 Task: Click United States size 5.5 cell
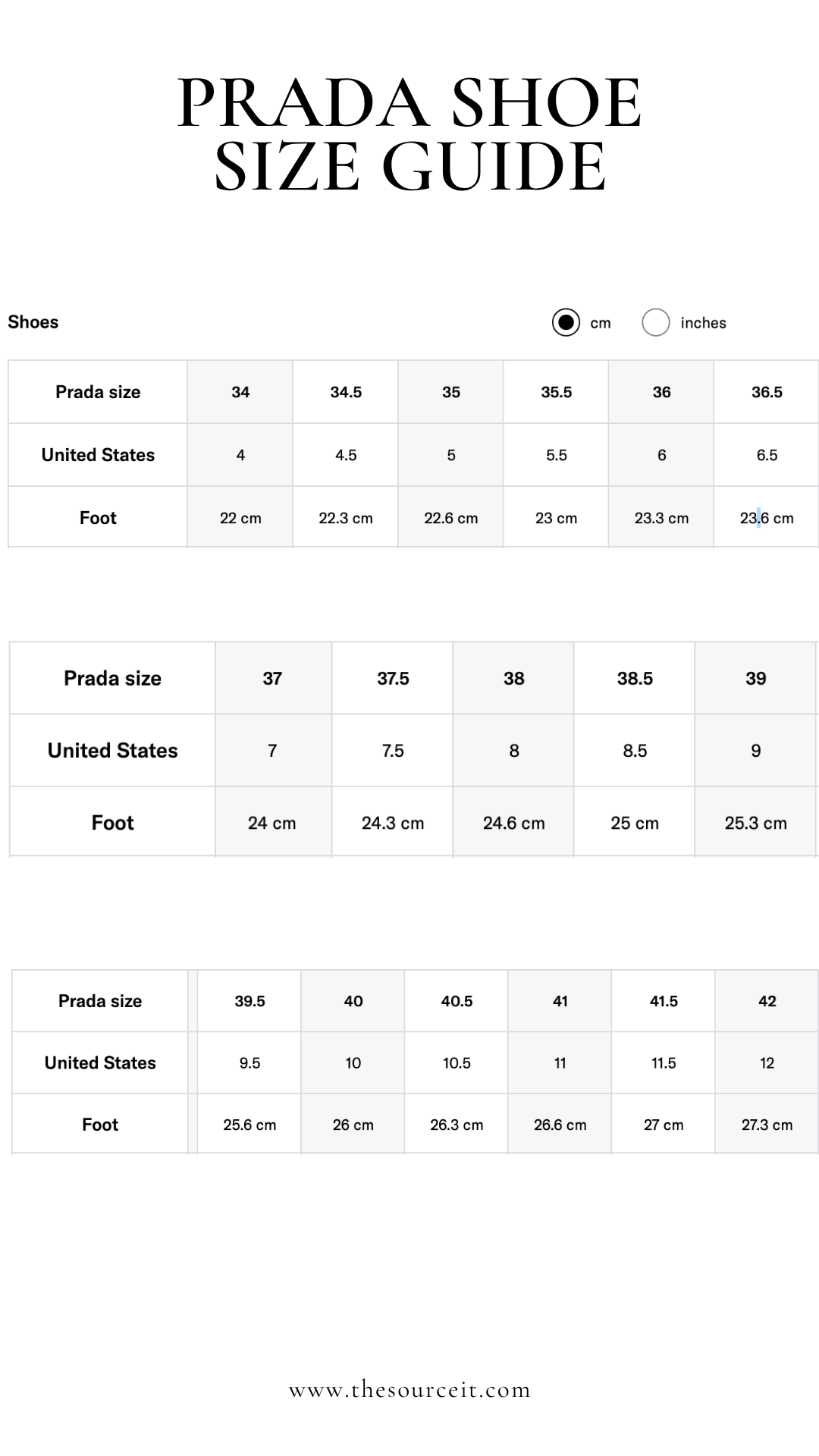[x=557, y=455]
